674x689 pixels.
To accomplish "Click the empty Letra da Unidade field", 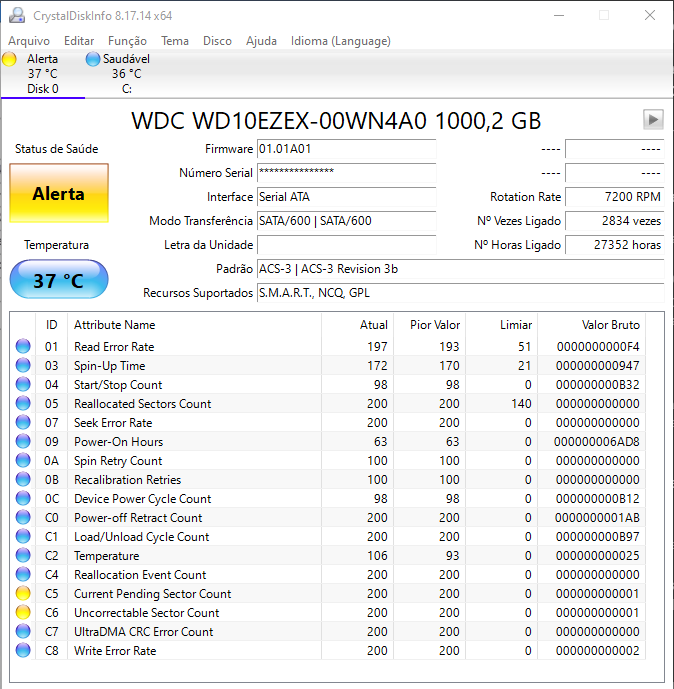I will click(x=347, y=245).
